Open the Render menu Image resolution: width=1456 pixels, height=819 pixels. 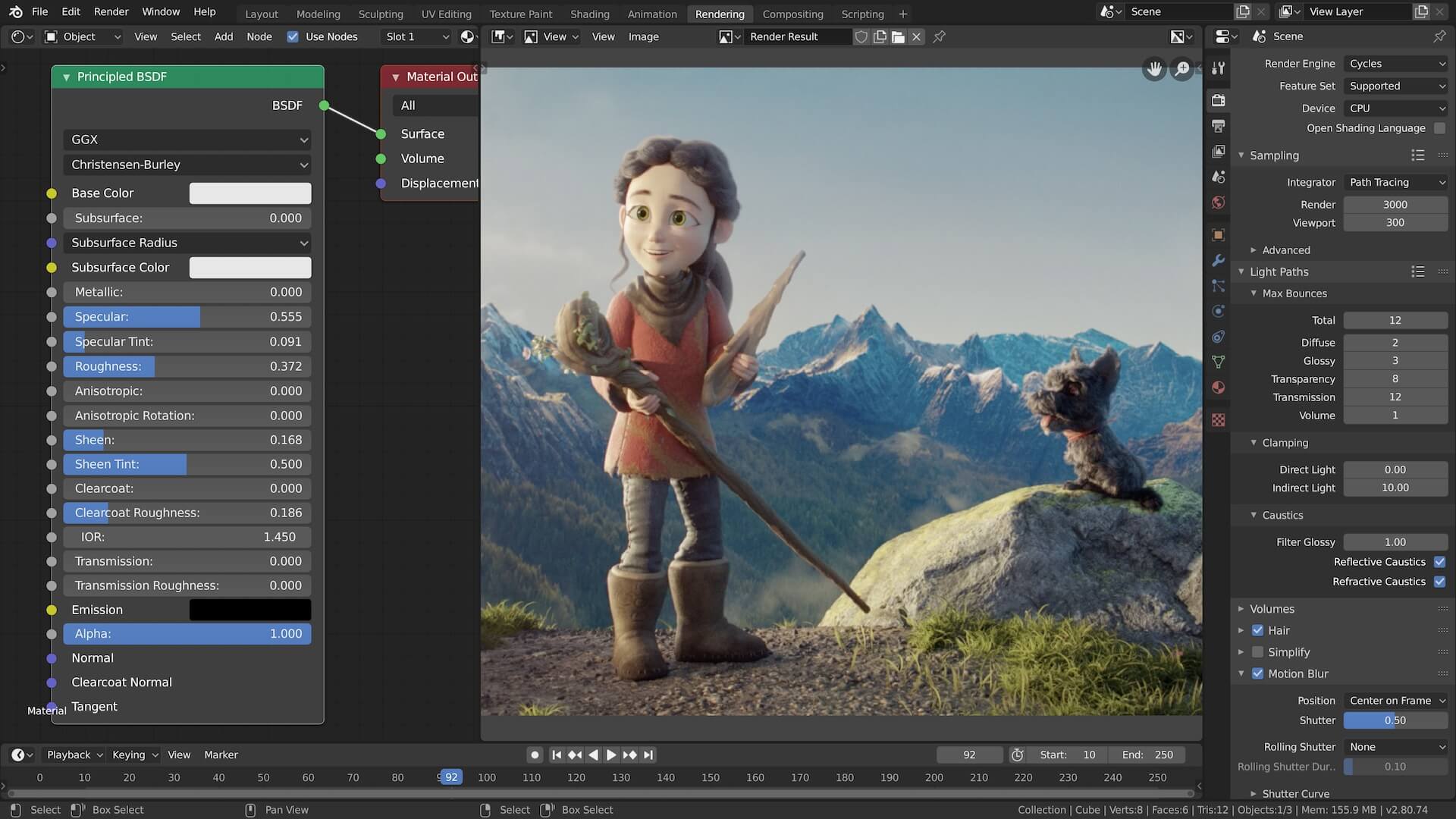pyautogui.click(x=111, y=11)
